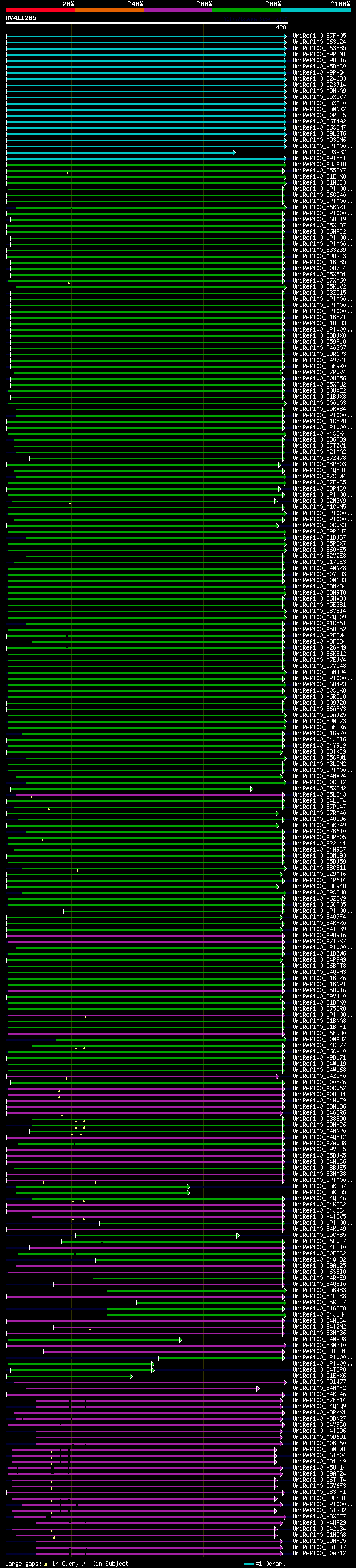Click the UniRef100_B7FY14 label
The height and width of the screenshot is (1568, 356).
[319, 1401]
